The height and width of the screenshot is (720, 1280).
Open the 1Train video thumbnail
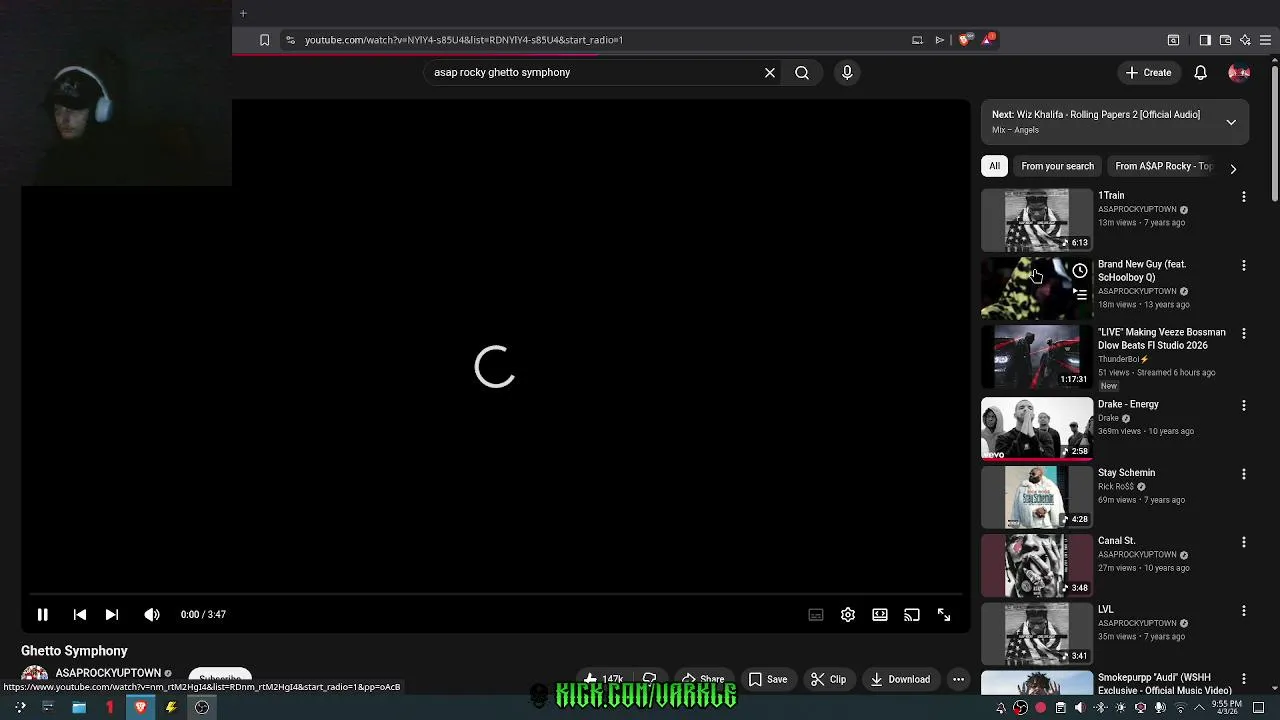(1037, 220)
